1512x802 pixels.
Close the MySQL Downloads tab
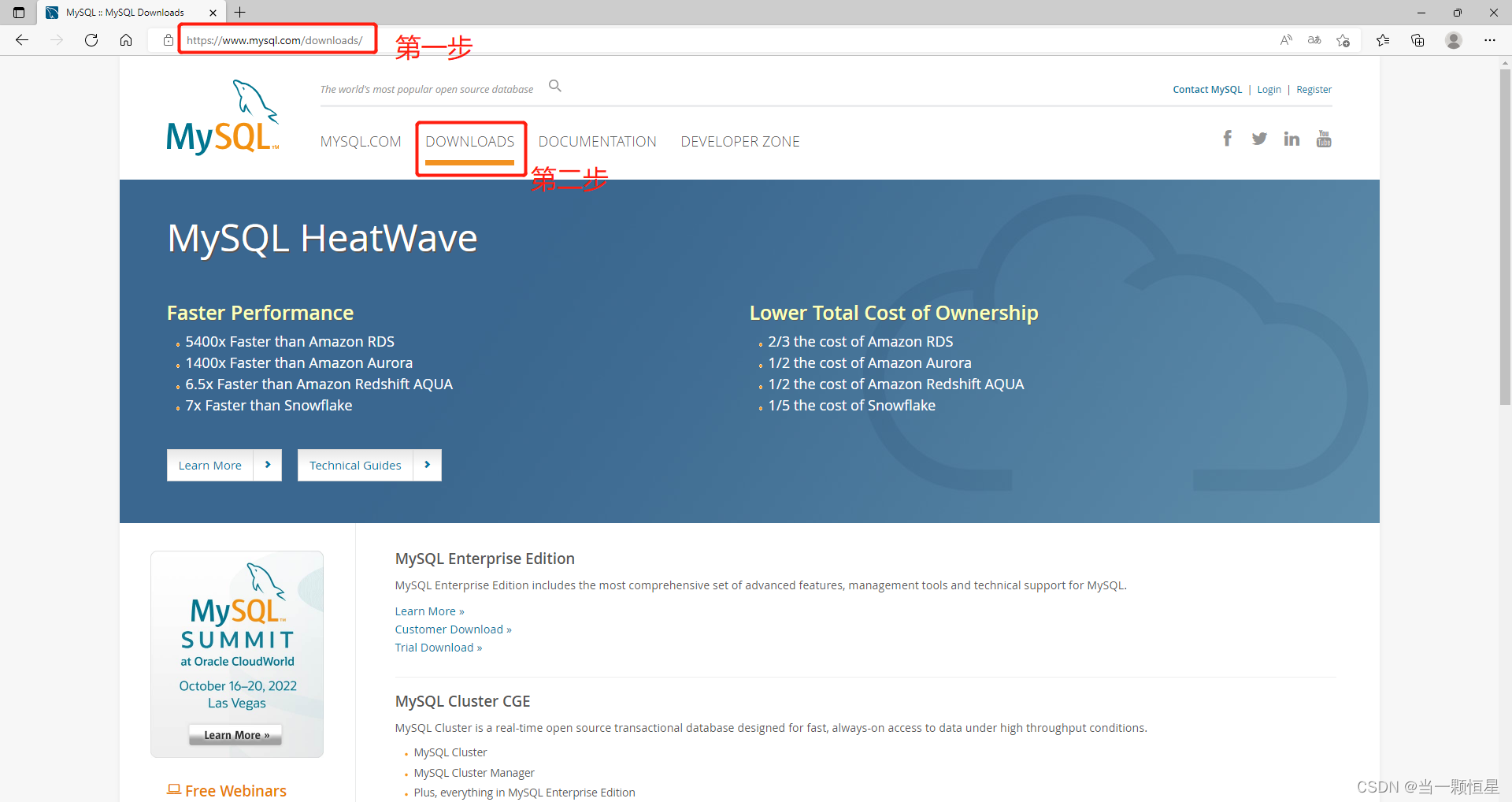pos(213,13)
